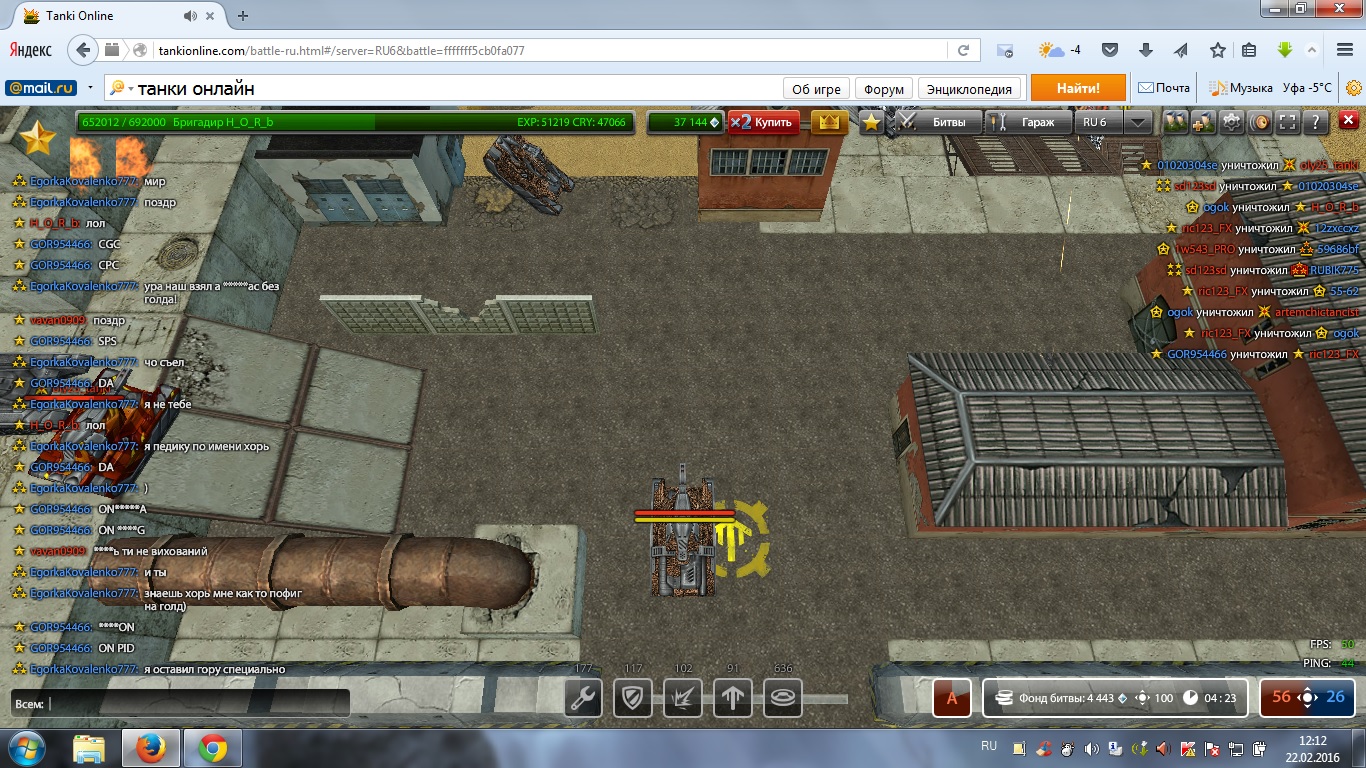Drop a mine supply
The height and width of the screenshot is (768, 1366).
tap(783, 697)
